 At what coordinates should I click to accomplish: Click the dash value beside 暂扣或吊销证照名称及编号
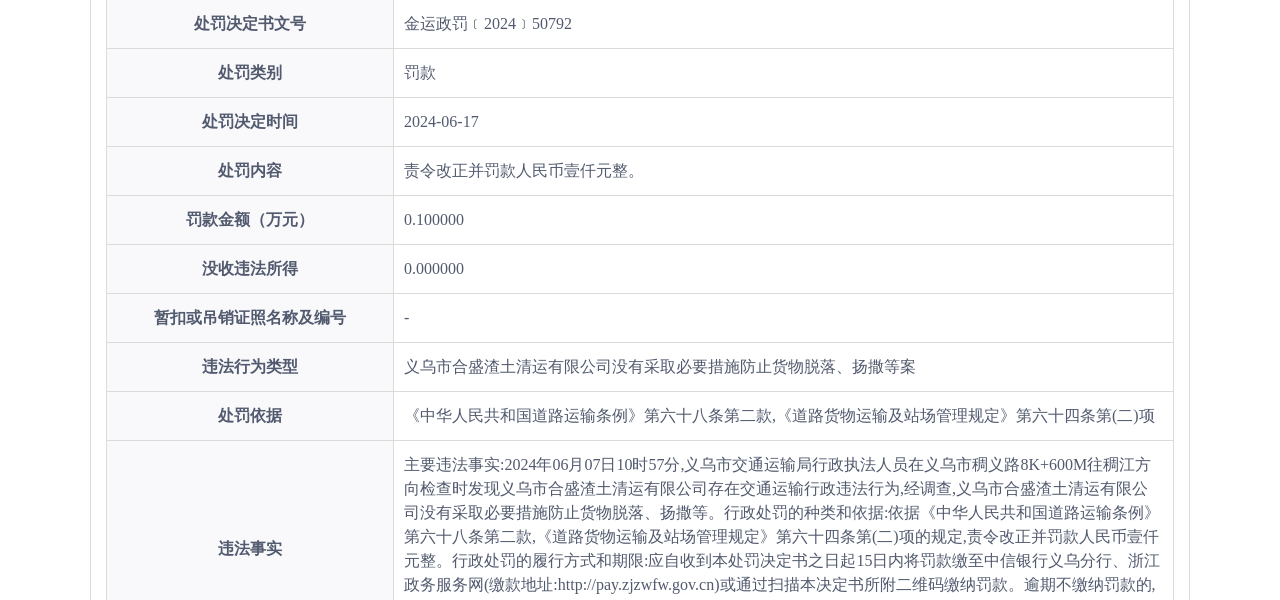[x=407, y=318]
